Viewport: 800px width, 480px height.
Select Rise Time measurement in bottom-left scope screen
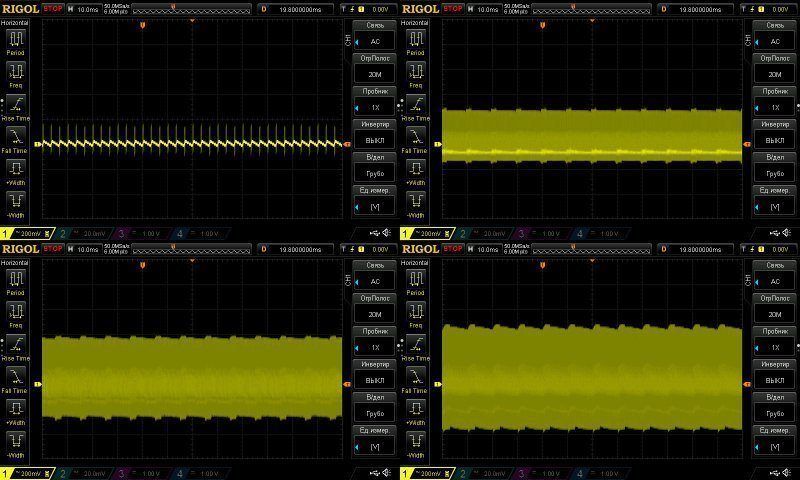[x=16, y=348]
